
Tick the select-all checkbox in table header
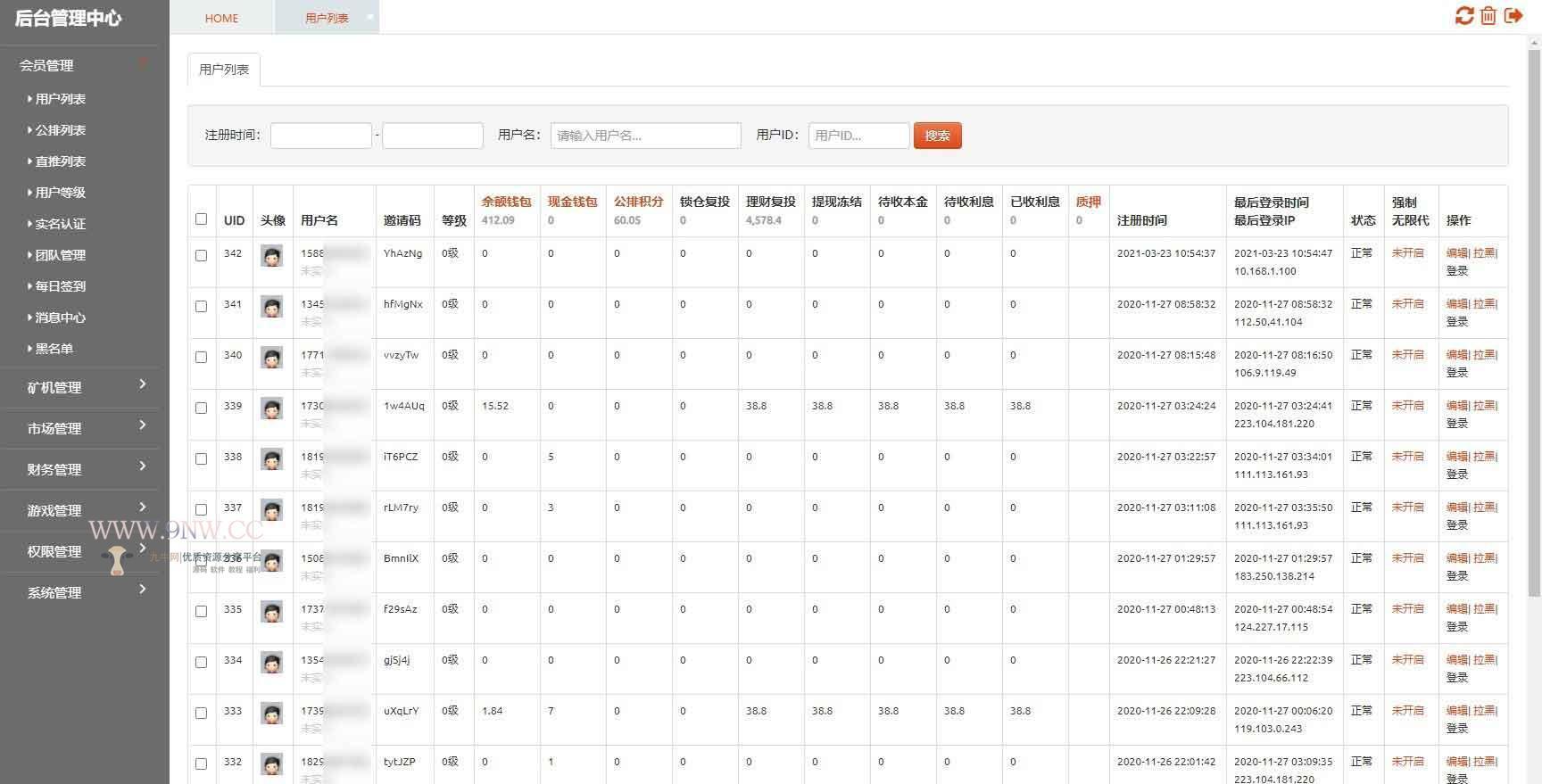201,219
